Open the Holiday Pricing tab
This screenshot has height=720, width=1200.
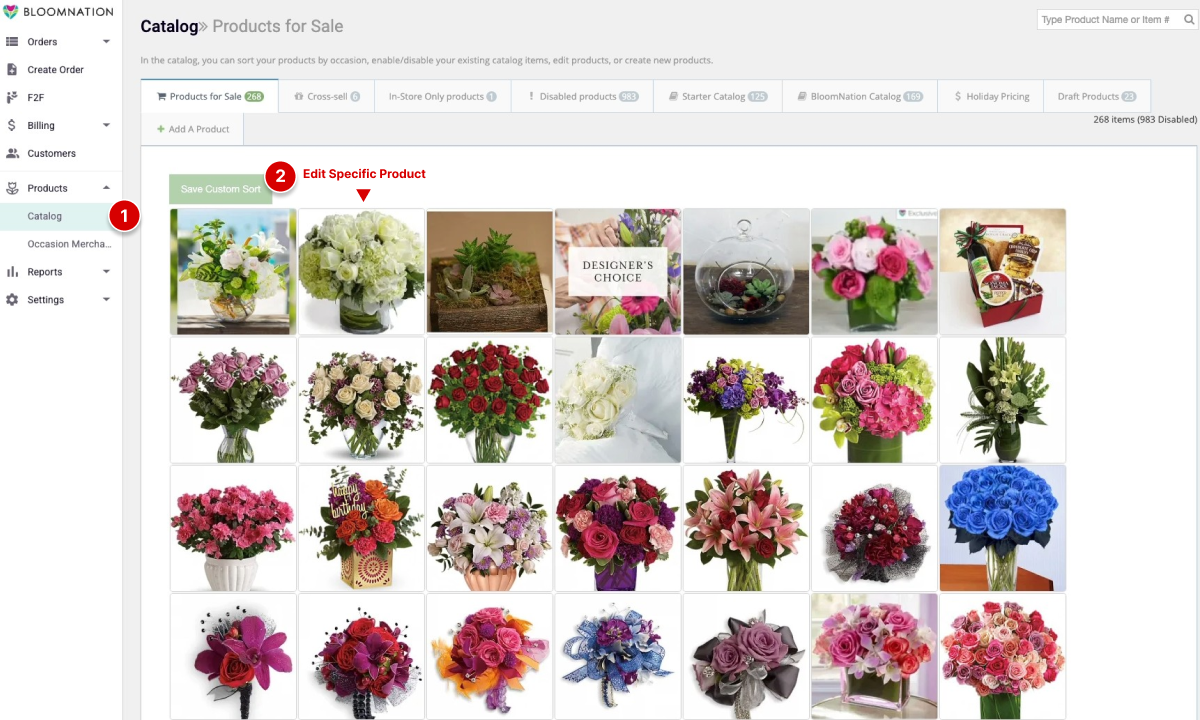[x=991, y=97]
